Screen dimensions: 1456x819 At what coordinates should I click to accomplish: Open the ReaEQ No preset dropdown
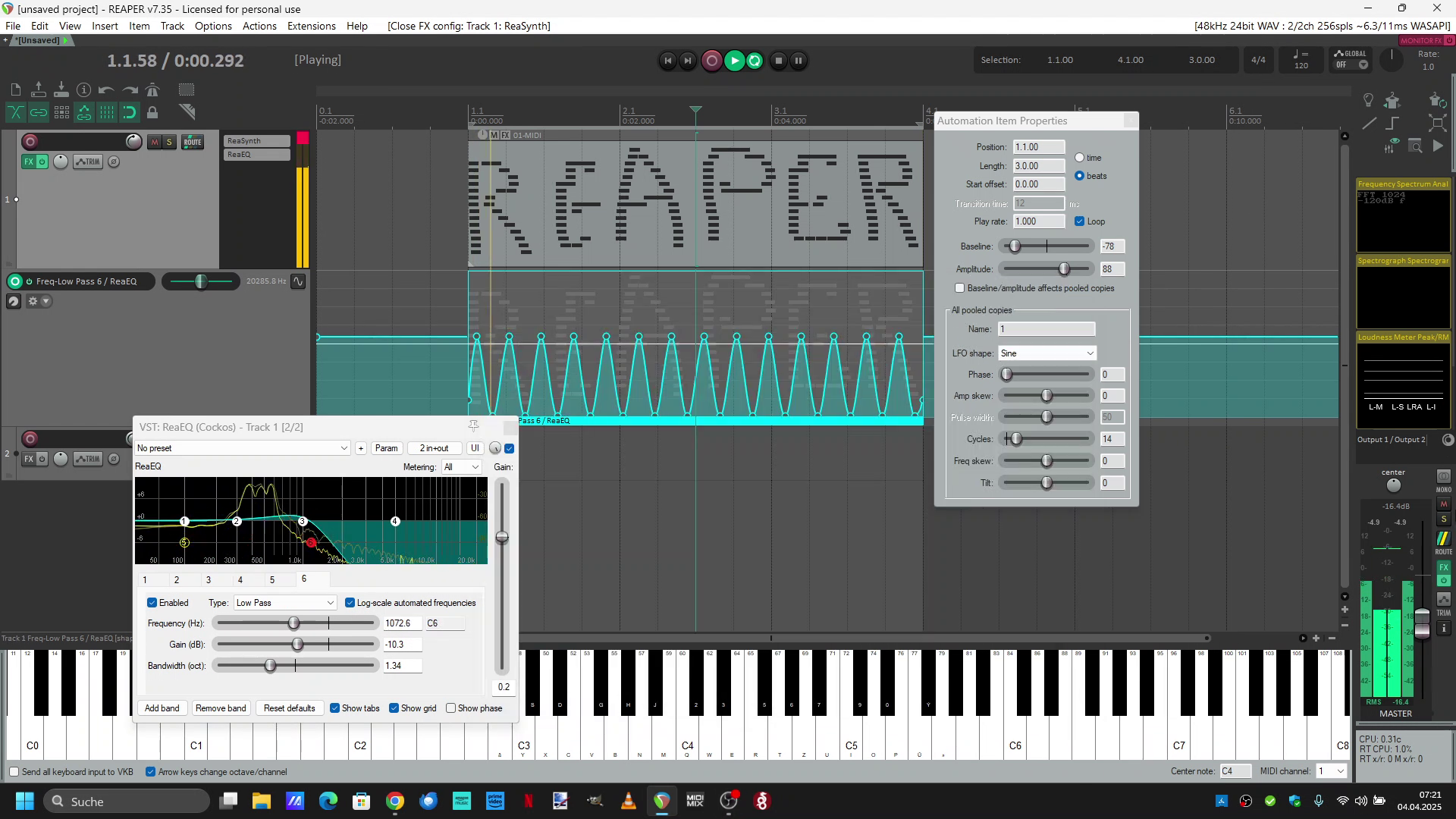pos(242,448)
